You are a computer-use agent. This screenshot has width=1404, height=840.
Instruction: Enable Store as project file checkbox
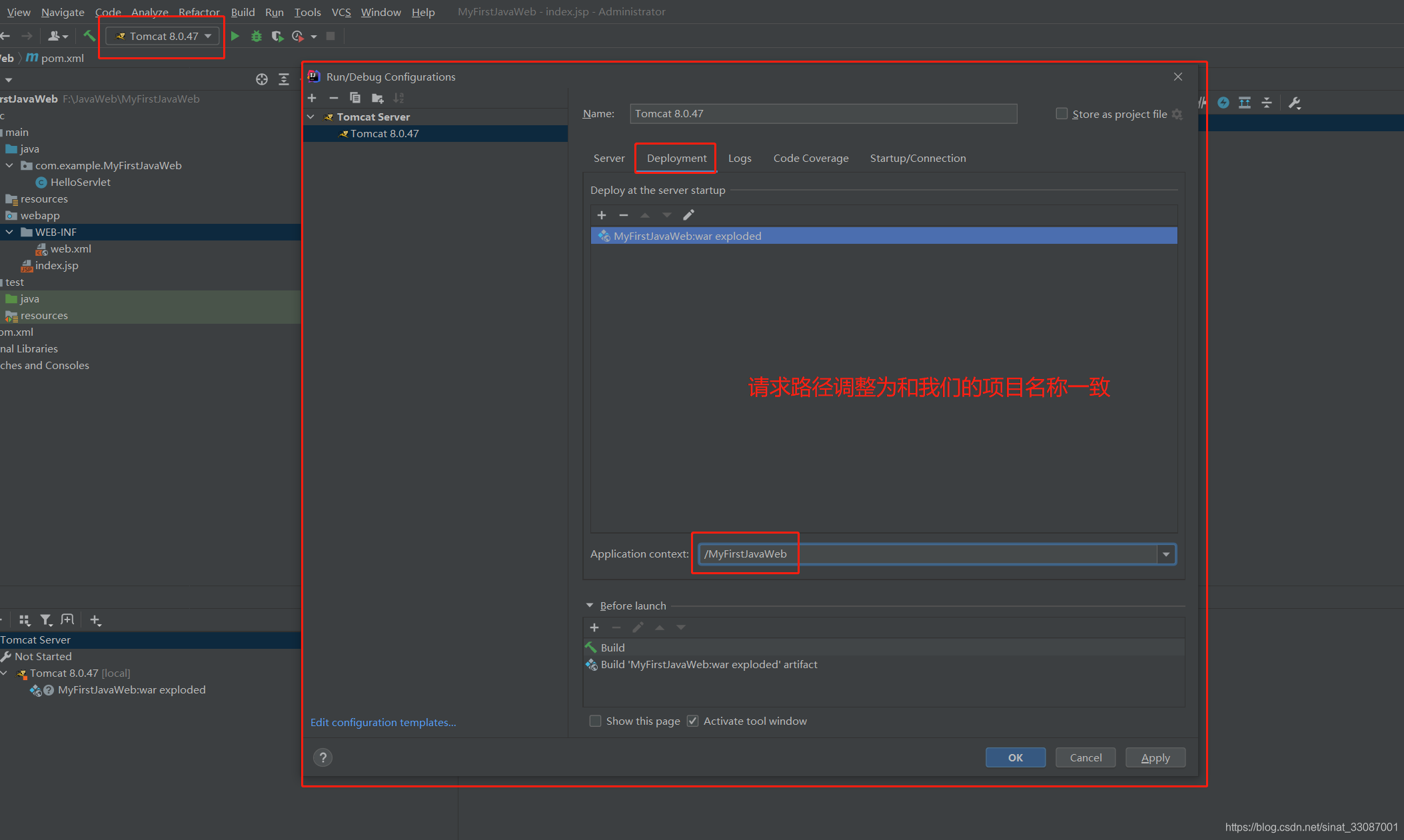click(x=1061, y=113)
